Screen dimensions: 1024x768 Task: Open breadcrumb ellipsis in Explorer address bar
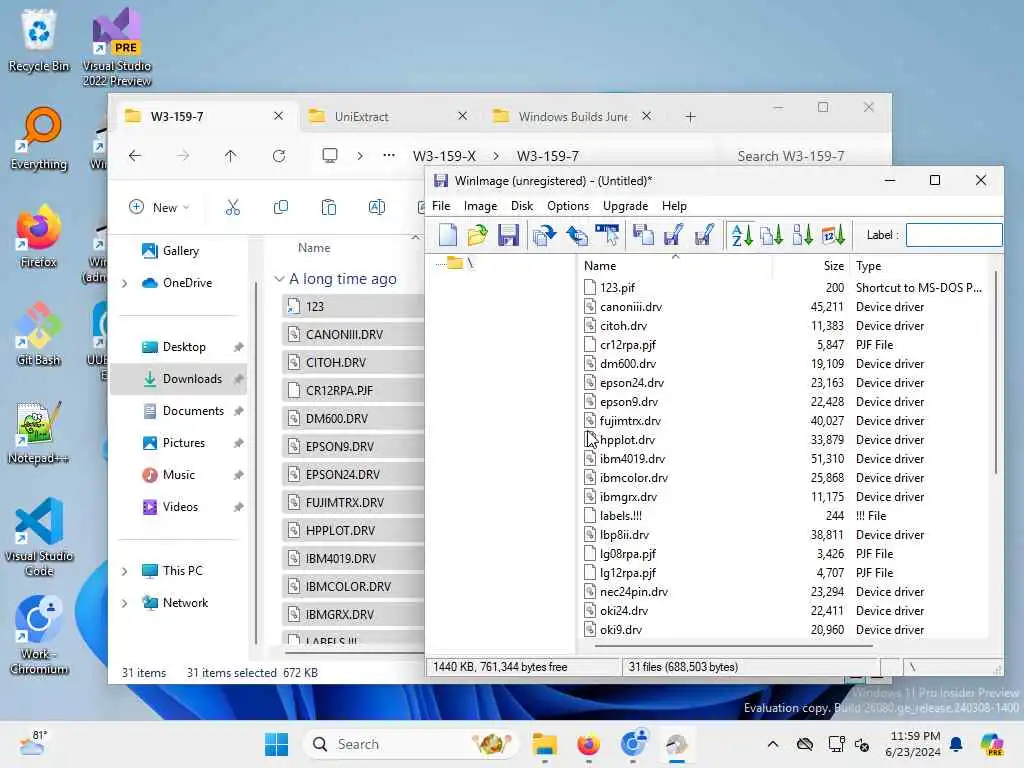click(389, 155)
